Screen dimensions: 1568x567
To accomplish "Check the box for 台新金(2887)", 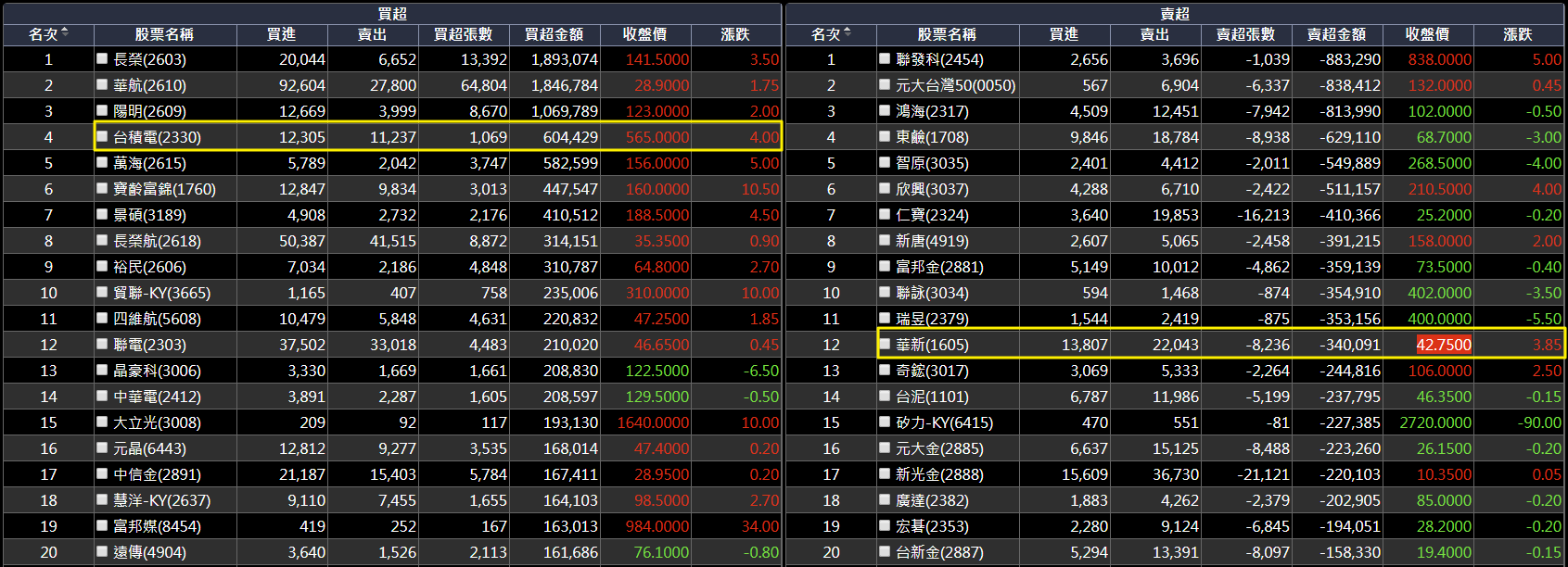I will [x=885, y=551].
